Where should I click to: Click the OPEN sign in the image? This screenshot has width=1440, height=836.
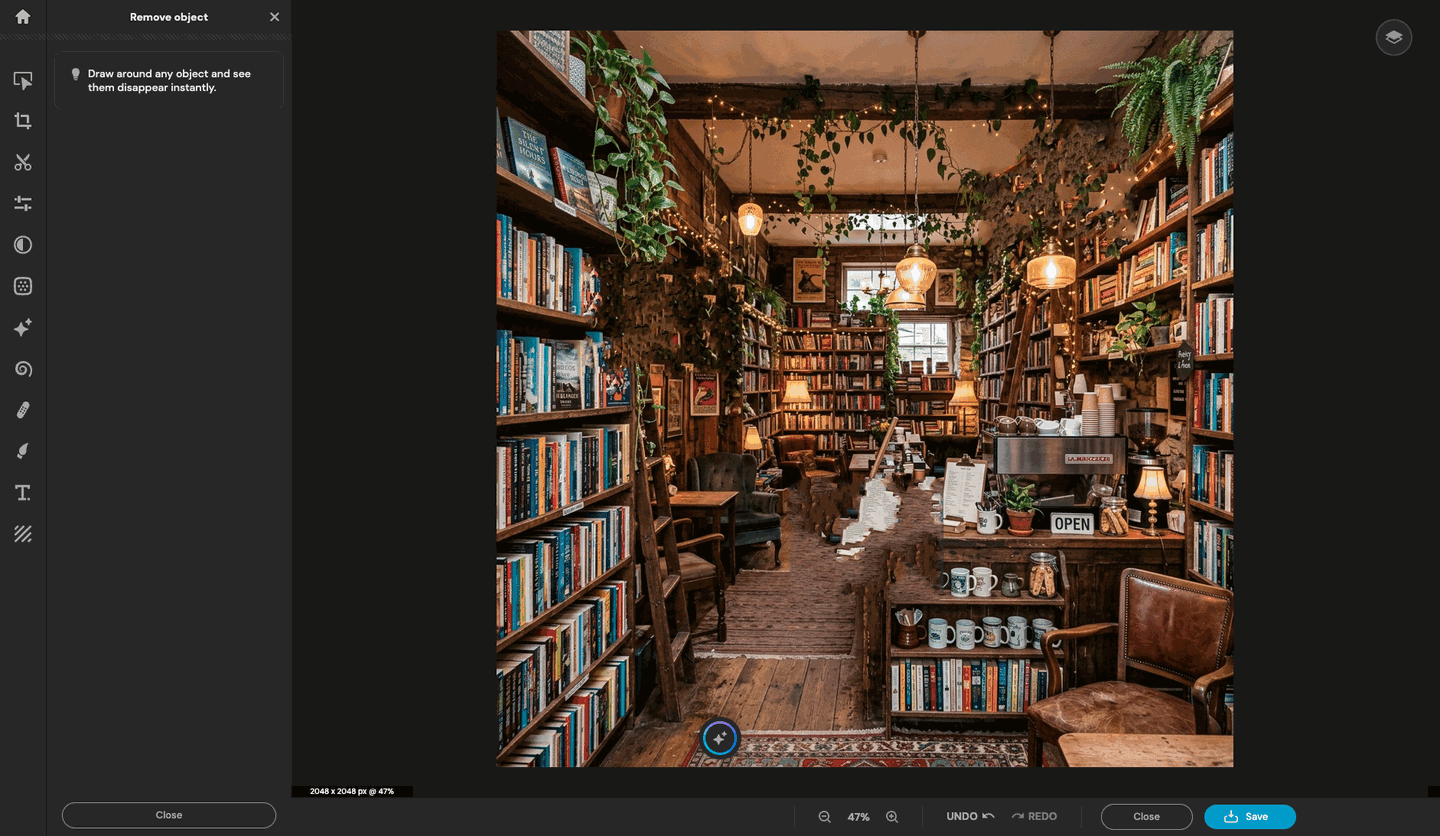(1072, 523)
